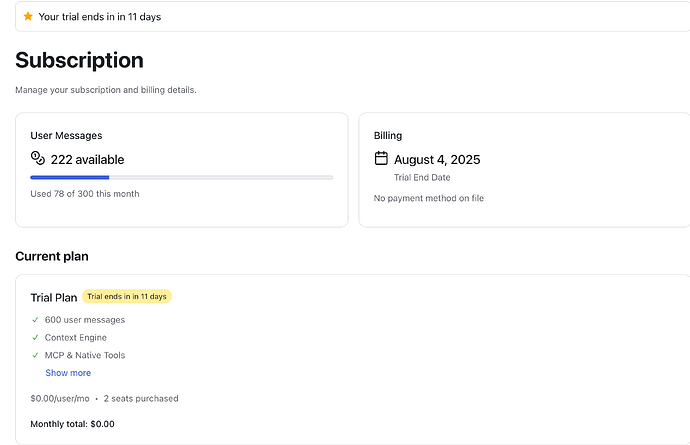The width and height of the screenshot is (690, 445).
Task: Click the coins icon beside 222 available
Action: point(38,158)
